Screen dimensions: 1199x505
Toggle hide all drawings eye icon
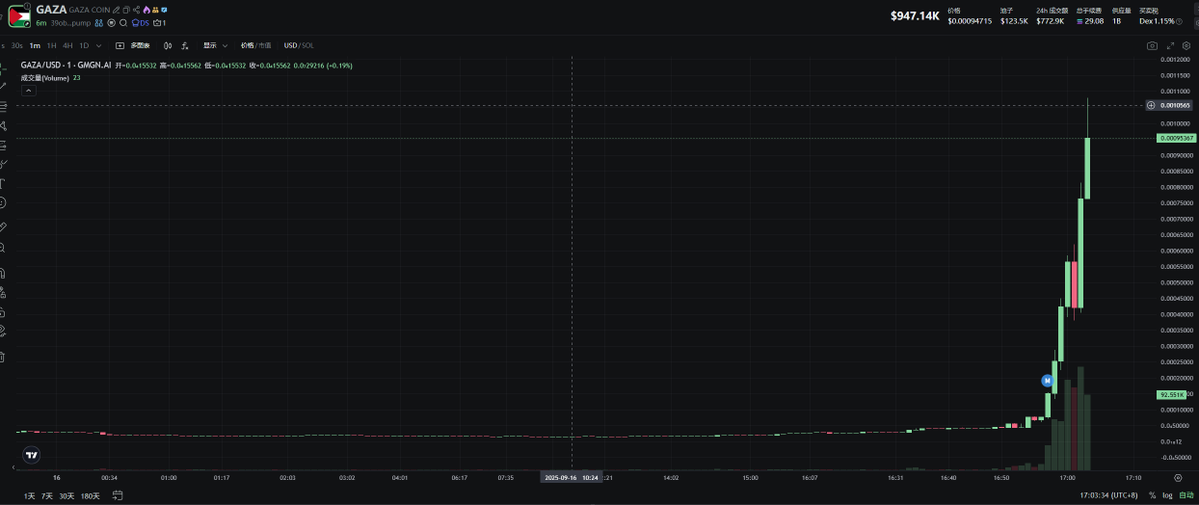pyautogui.click(x=4, y=331)
